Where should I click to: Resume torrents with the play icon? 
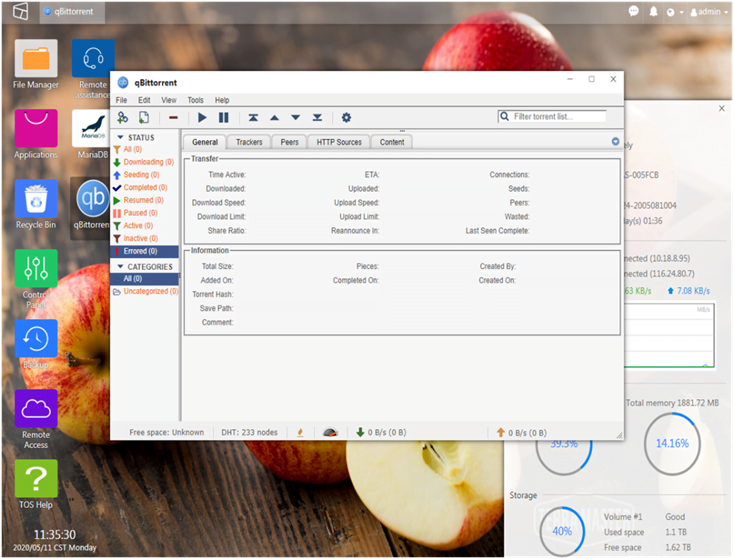(202, 118)
